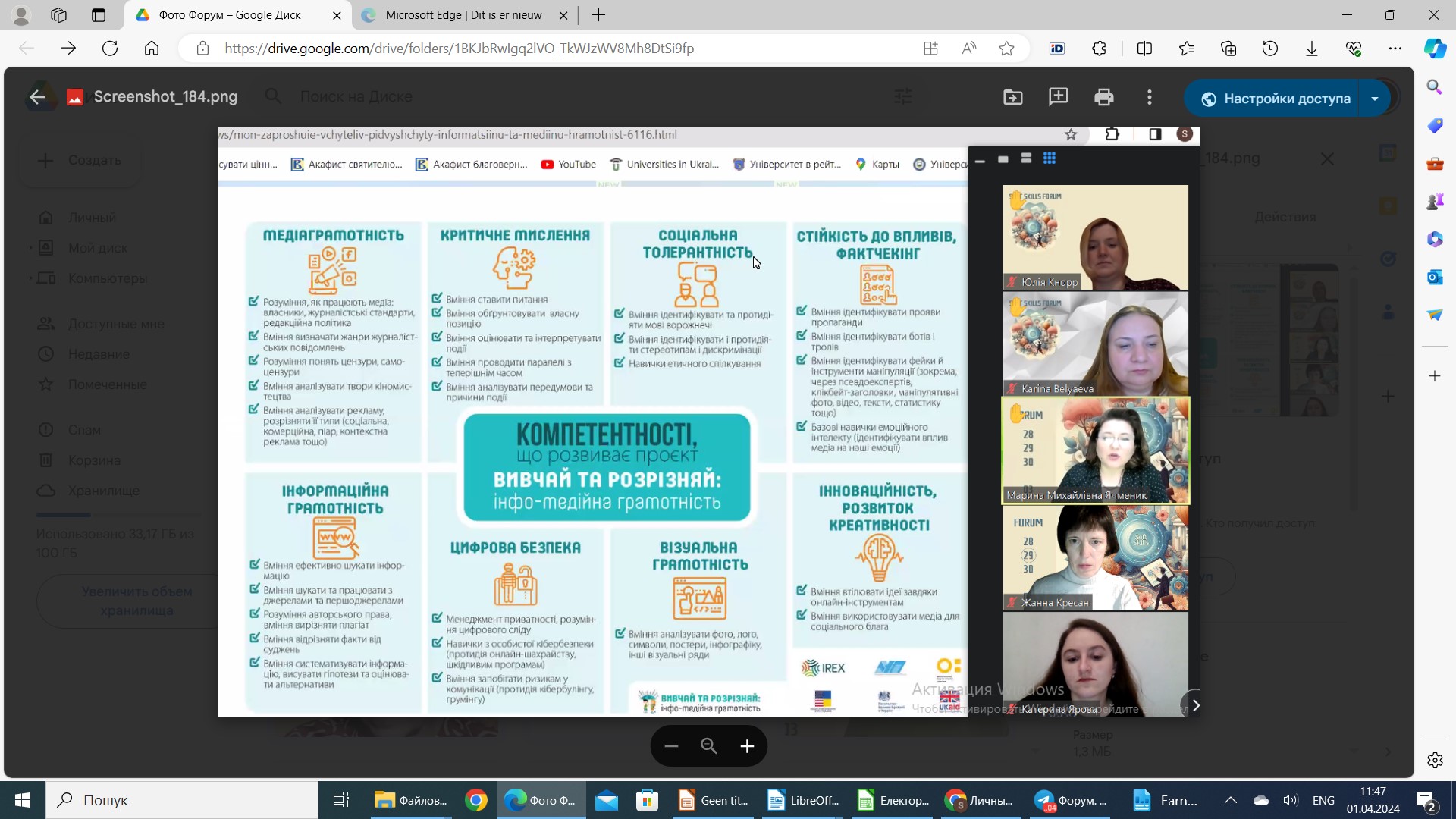Click the back arrow in the Drive preview
This screenshot has height=819, width=1456.
36,97
